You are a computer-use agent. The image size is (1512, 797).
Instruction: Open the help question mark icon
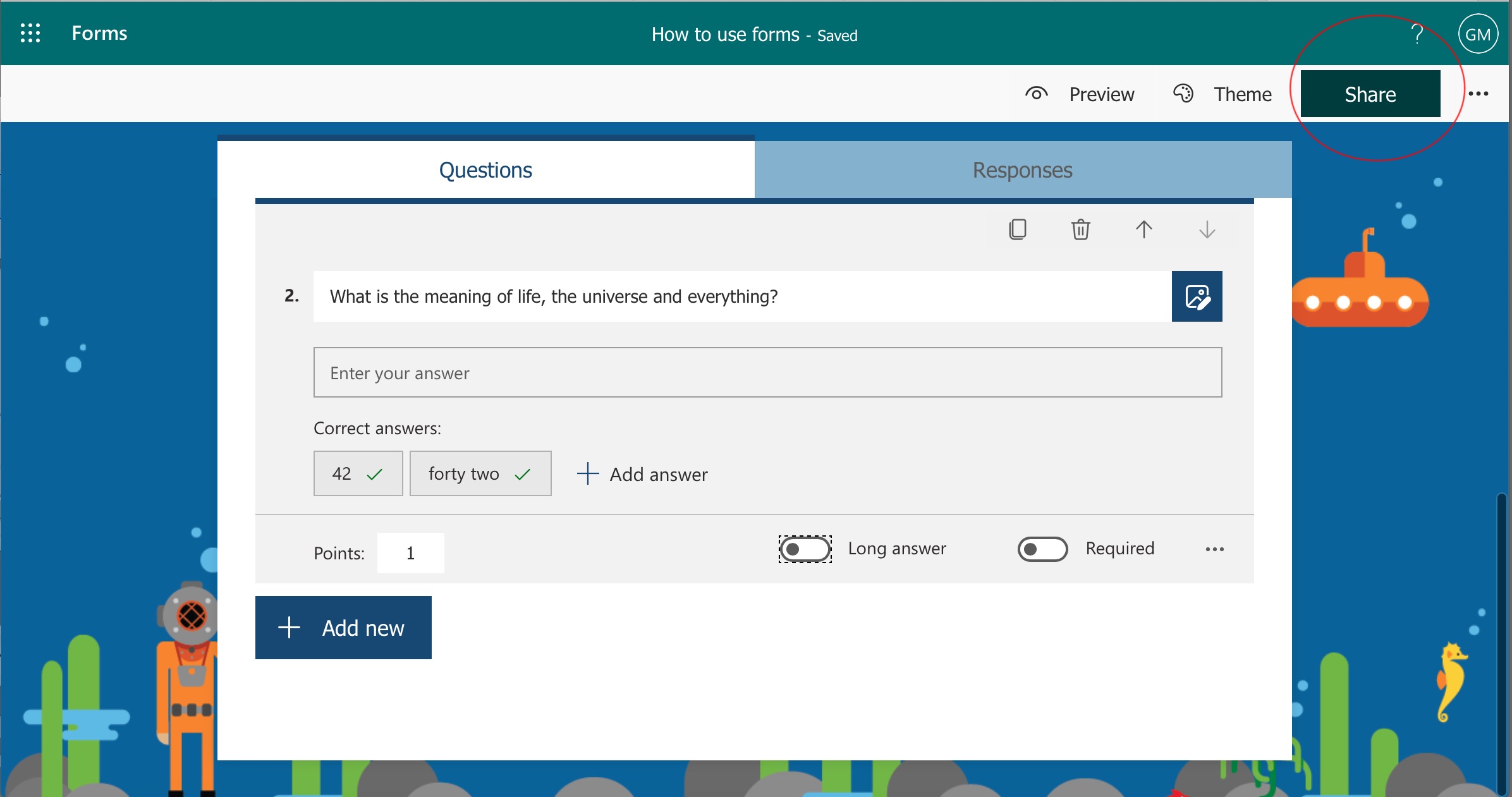pyautogui.click(x=1417, y=33)
